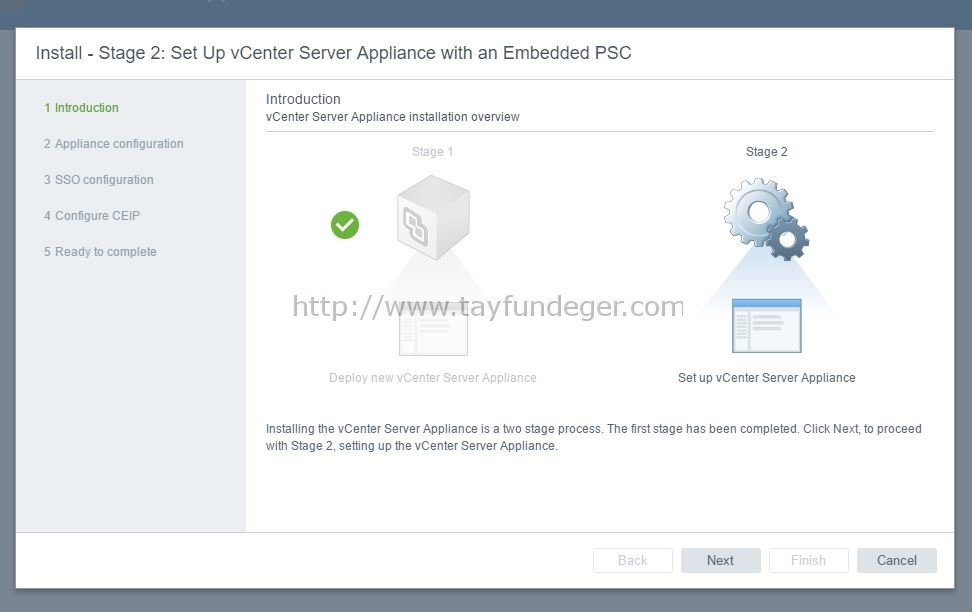This screenshot has height=612, width=972.
Task: Click the two stage process description paragraph
Action: click(593, 437)
